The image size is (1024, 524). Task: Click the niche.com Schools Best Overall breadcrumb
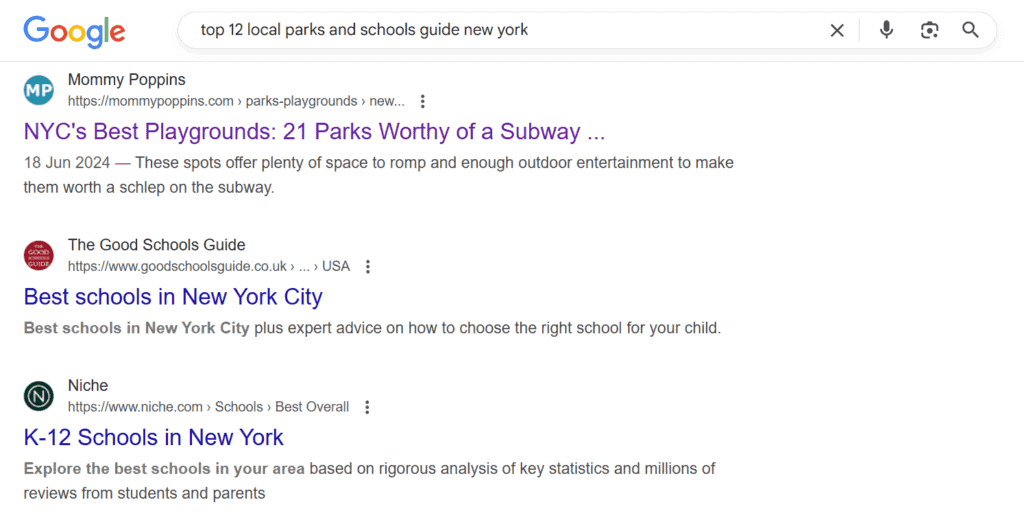[x=208, y=407]
